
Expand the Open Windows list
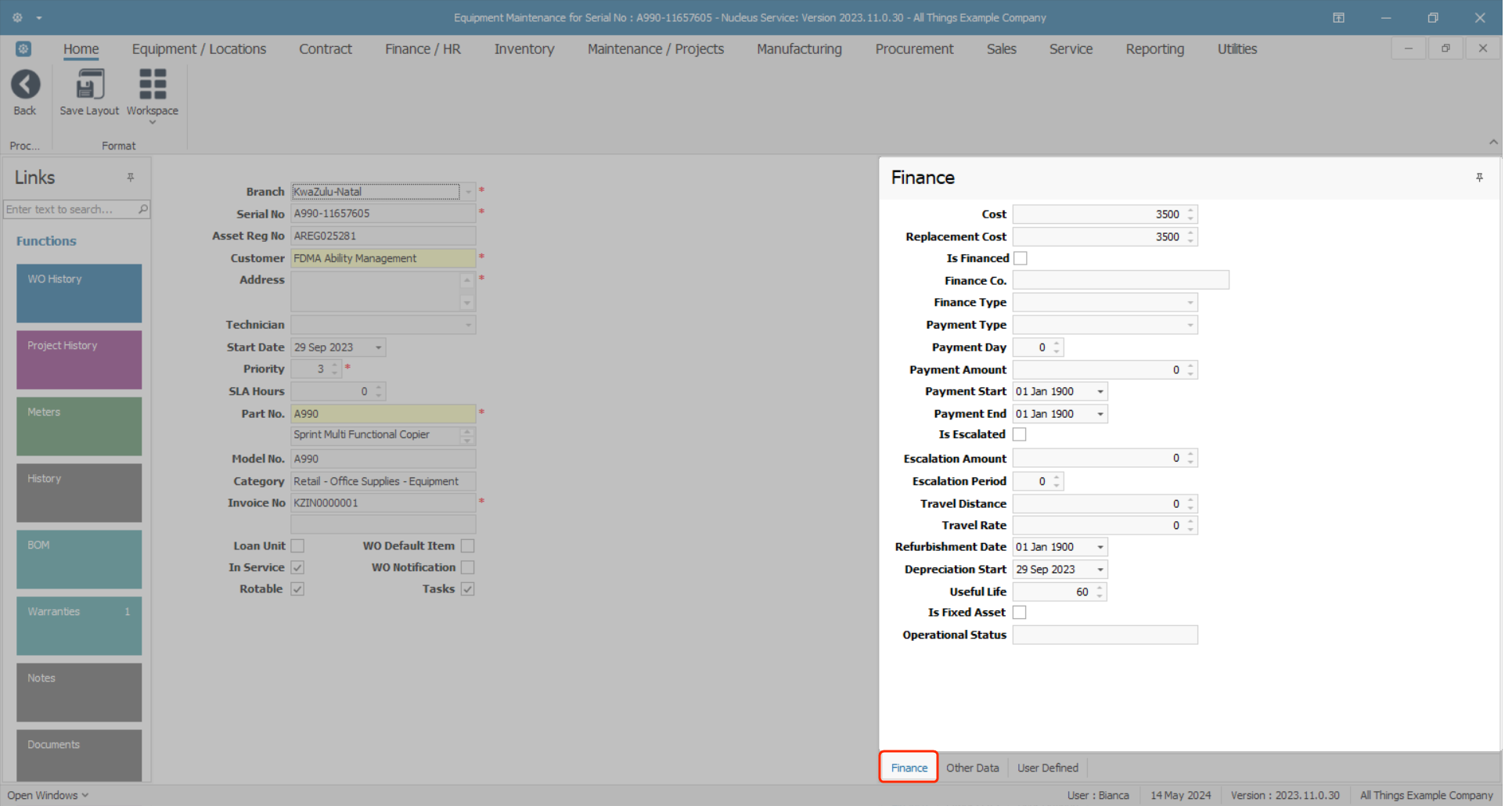tap(48, 795)
